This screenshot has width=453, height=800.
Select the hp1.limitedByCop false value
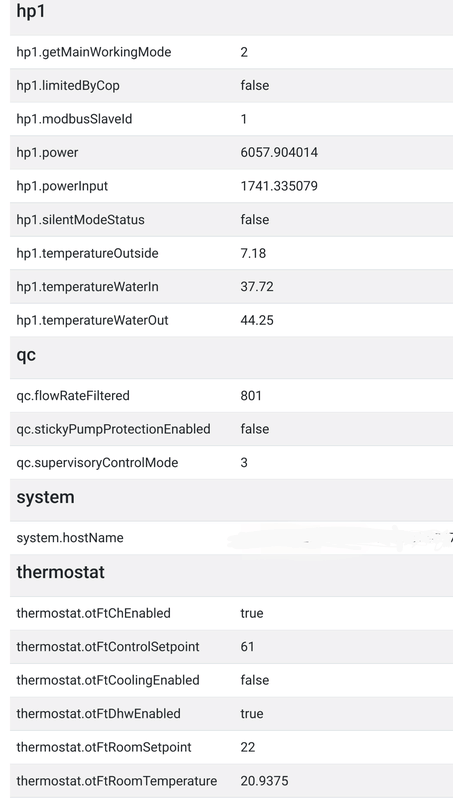[255, 86]
